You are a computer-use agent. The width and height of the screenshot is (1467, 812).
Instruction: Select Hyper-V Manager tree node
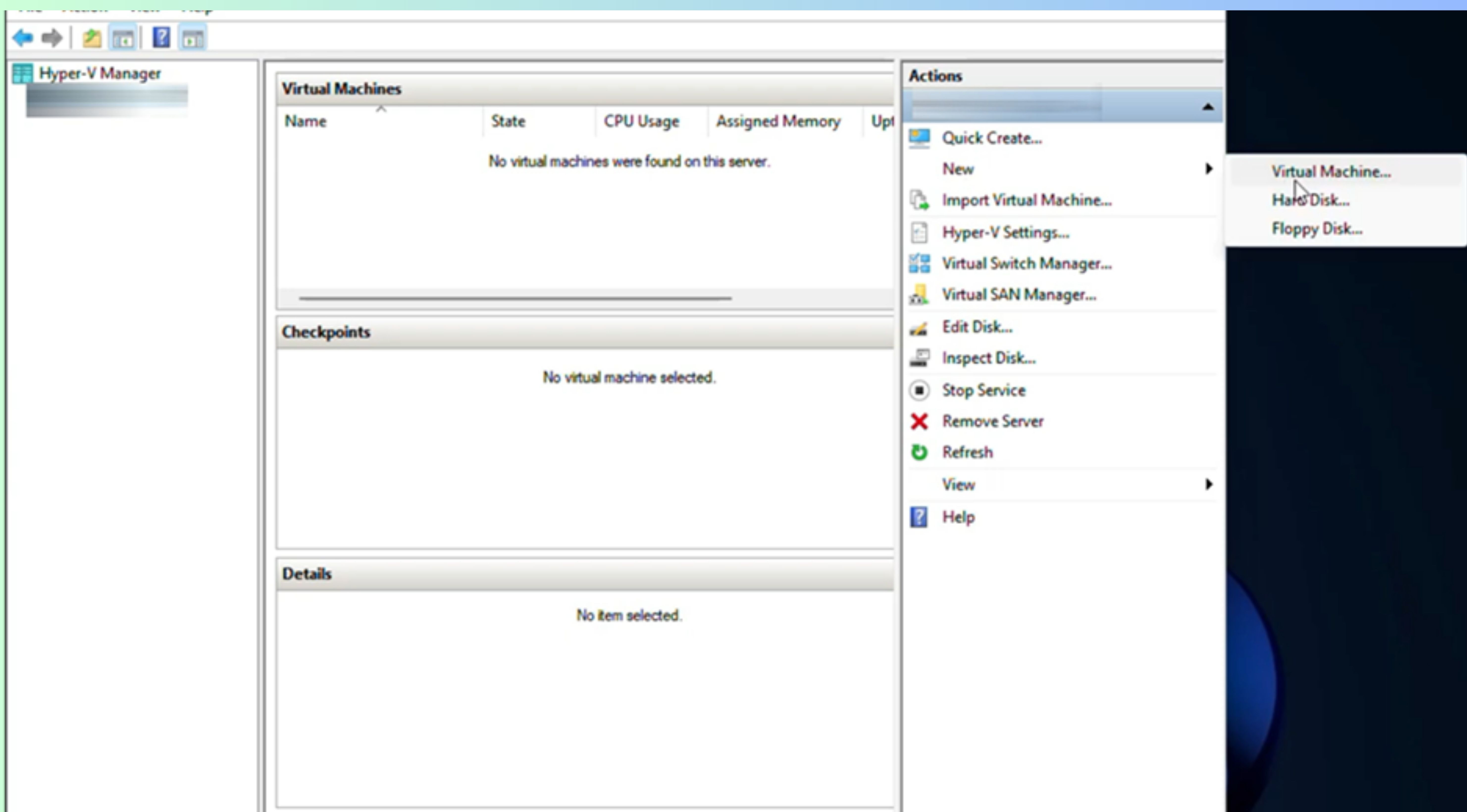tap(100, 74)
